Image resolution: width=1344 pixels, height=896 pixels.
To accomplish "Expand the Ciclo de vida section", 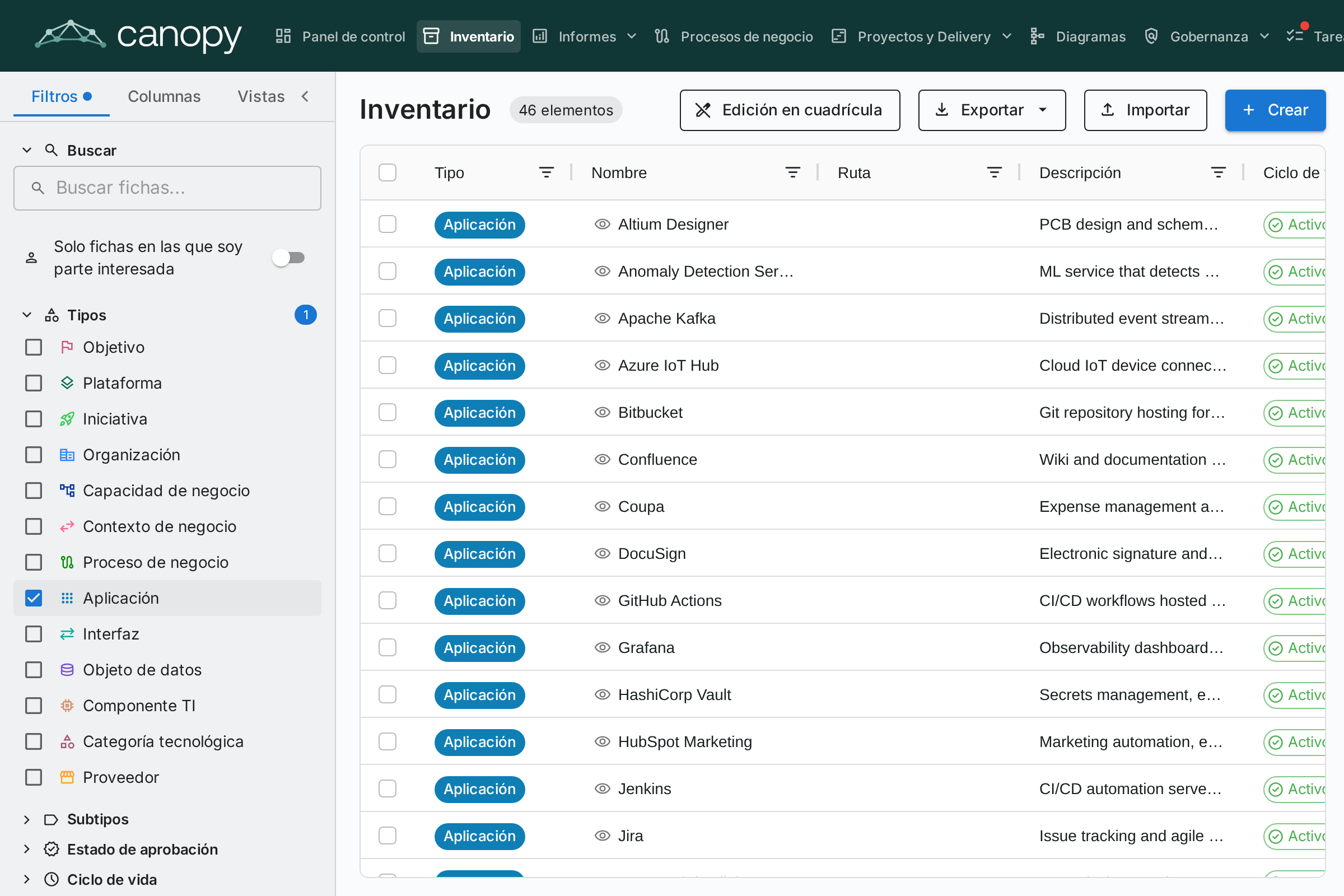I will 26,879.
